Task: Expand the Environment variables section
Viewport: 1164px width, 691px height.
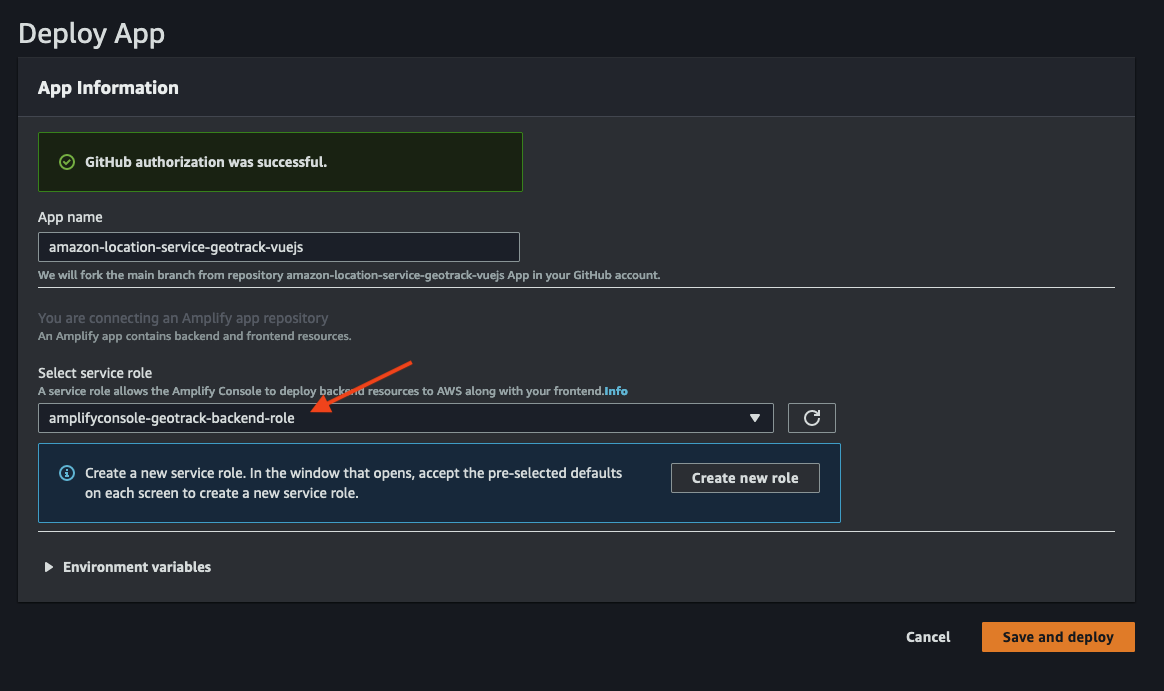Action: click(x=128, y=567)
